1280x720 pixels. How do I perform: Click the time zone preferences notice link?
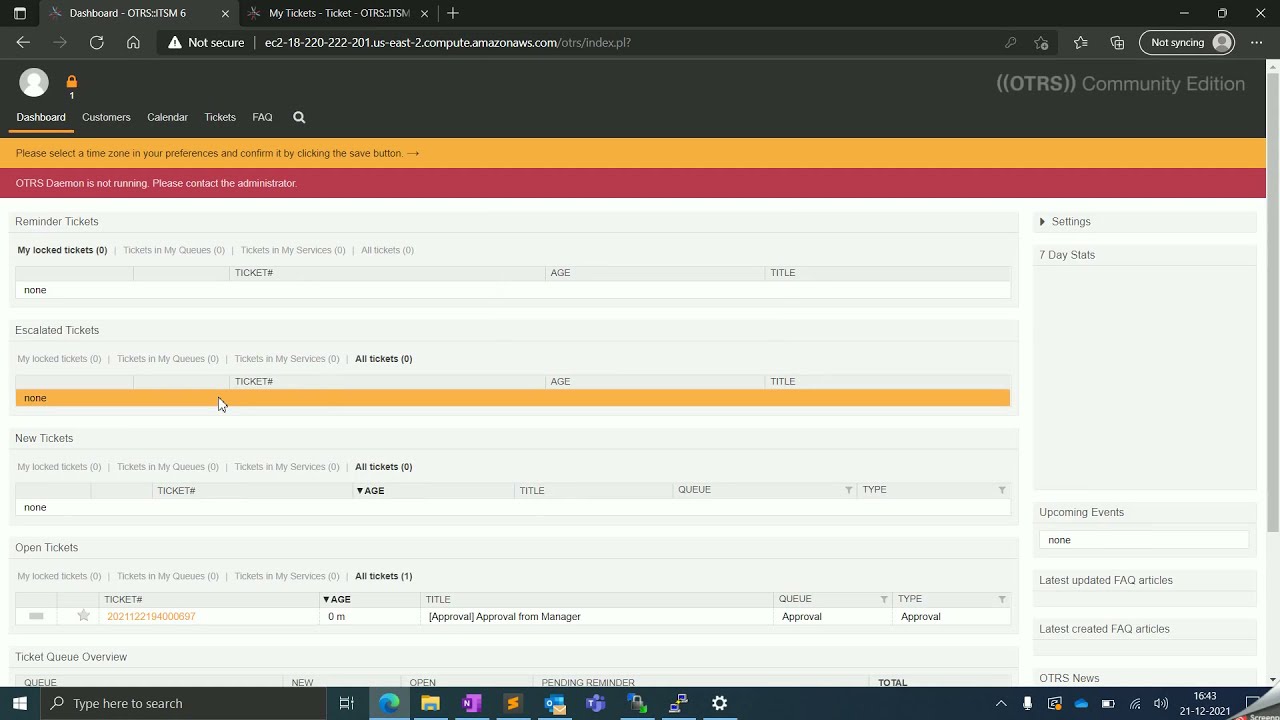217,153
